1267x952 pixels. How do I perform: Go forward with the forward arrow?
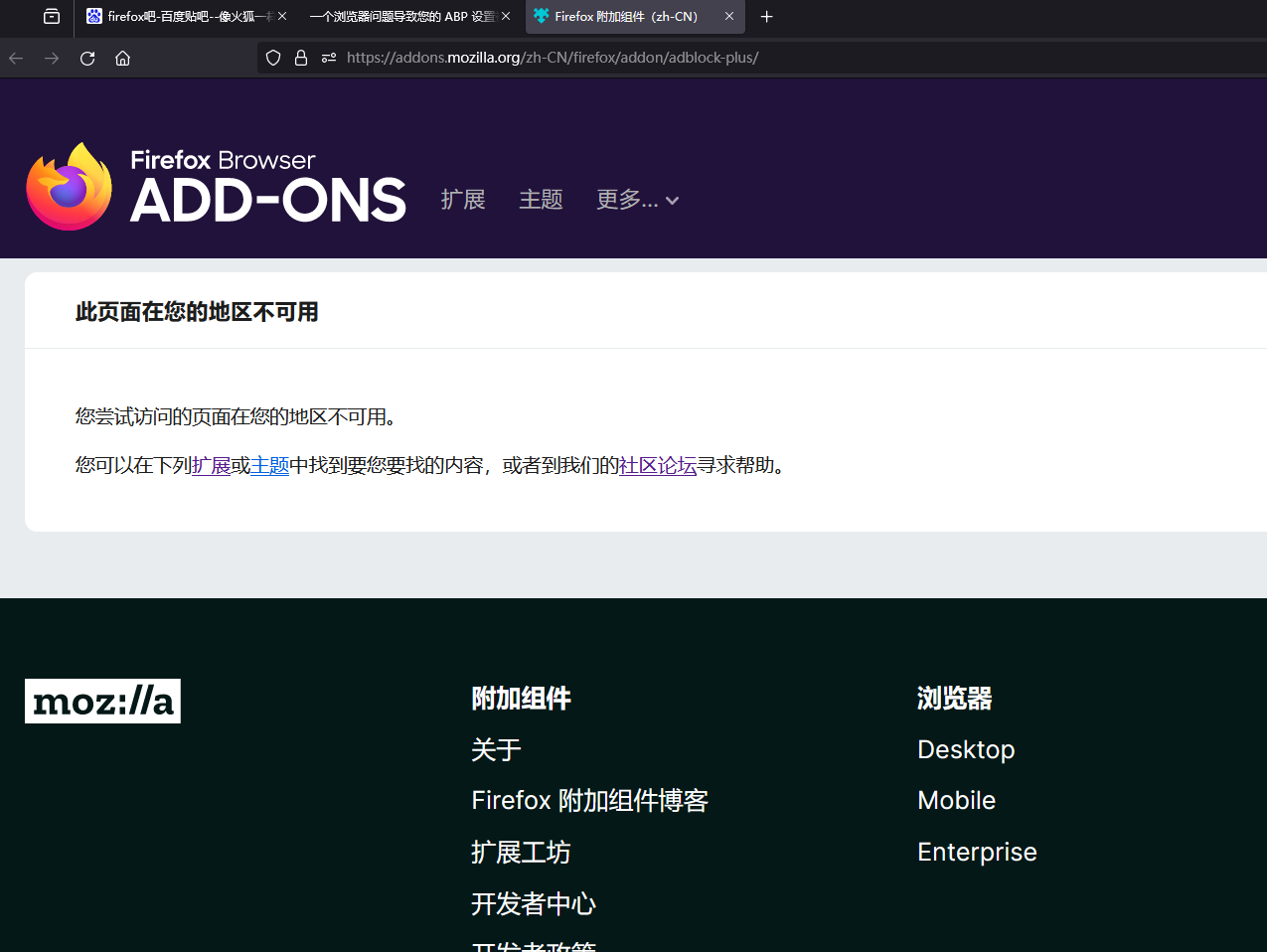(x=52, y=58)
